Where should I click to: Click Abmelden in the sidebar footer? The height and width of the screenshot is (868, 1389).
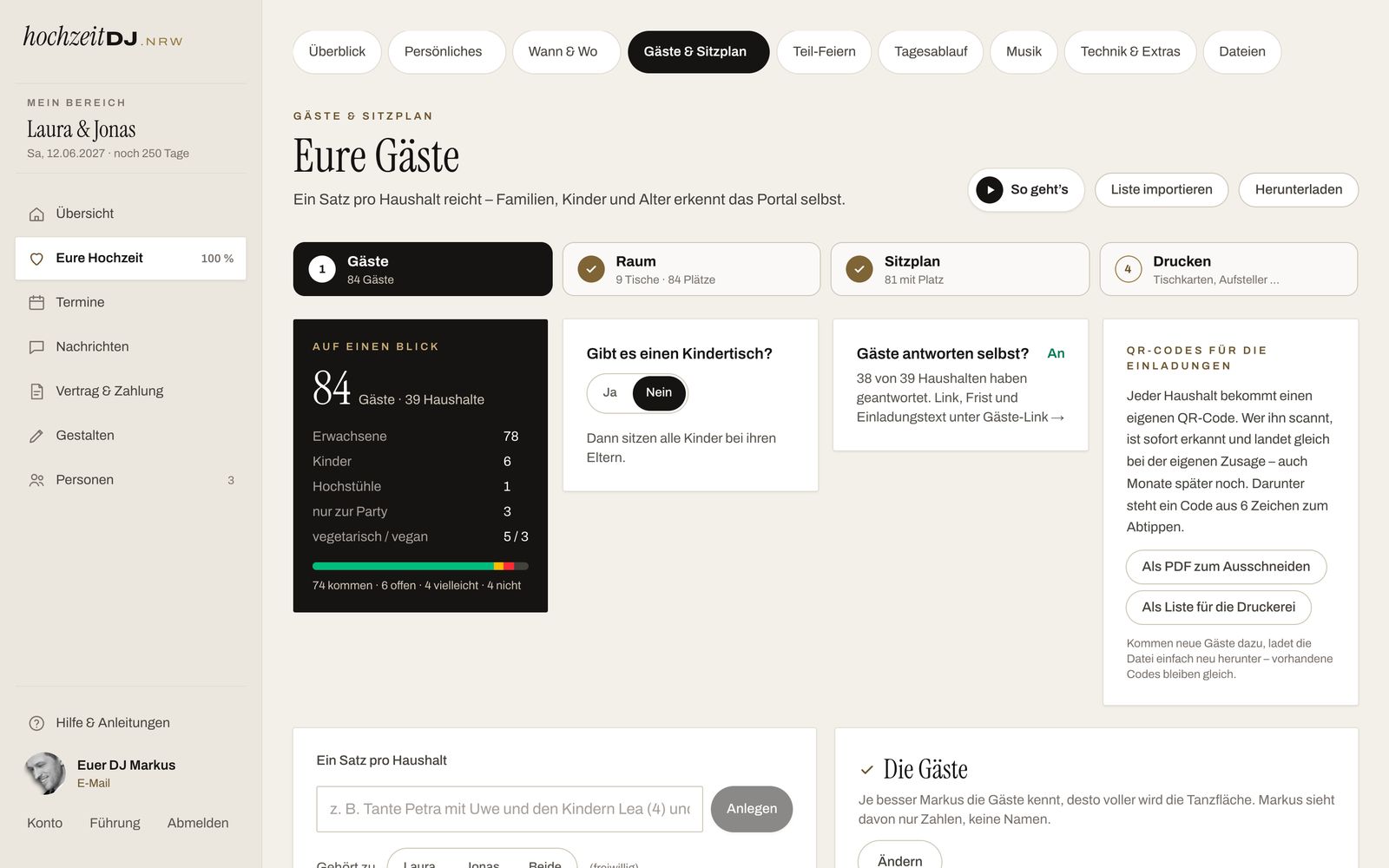[x=198, y=823]
